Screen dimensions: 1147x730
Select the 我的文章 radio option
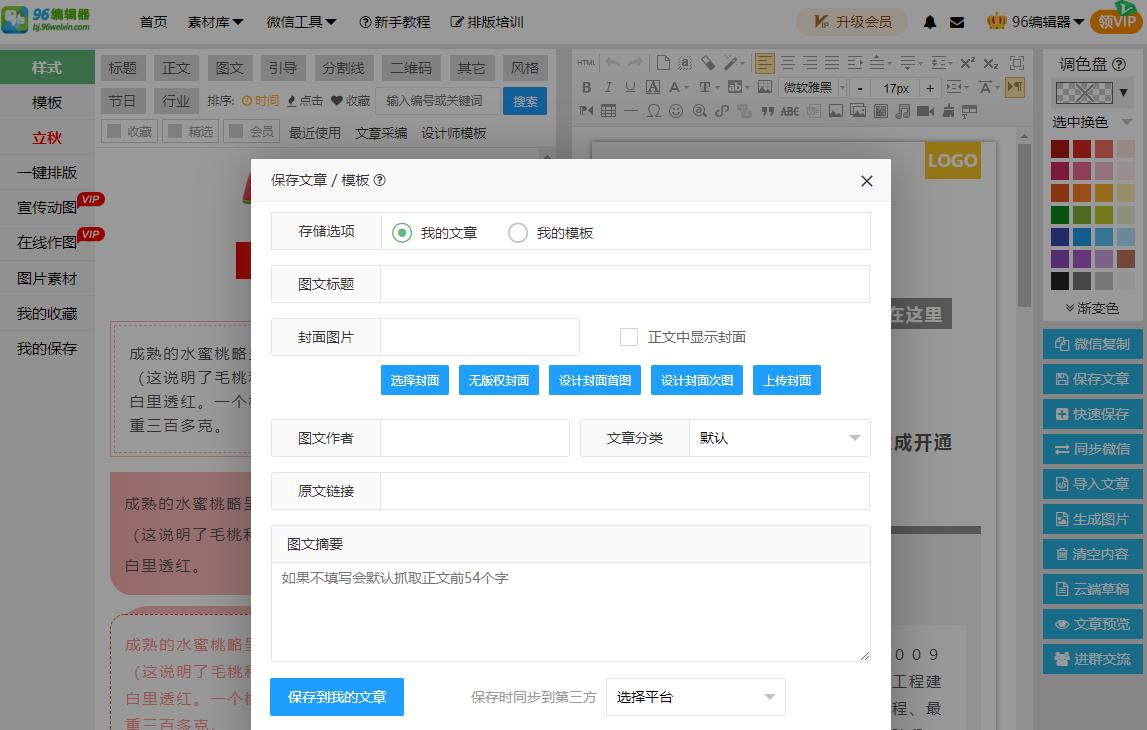(x=403, y=231)
